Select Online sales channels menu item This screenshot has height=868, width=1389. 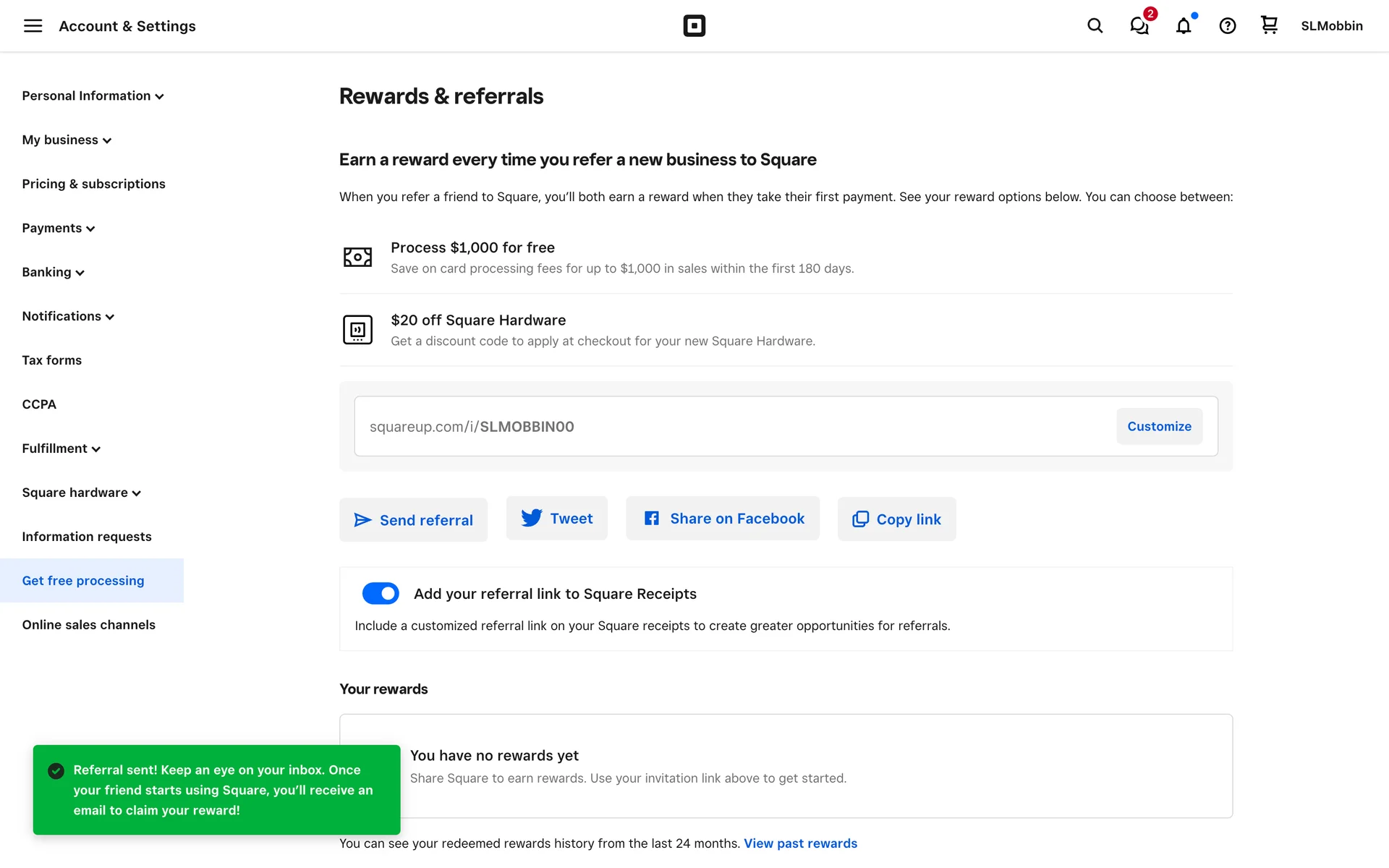point(88,625)
